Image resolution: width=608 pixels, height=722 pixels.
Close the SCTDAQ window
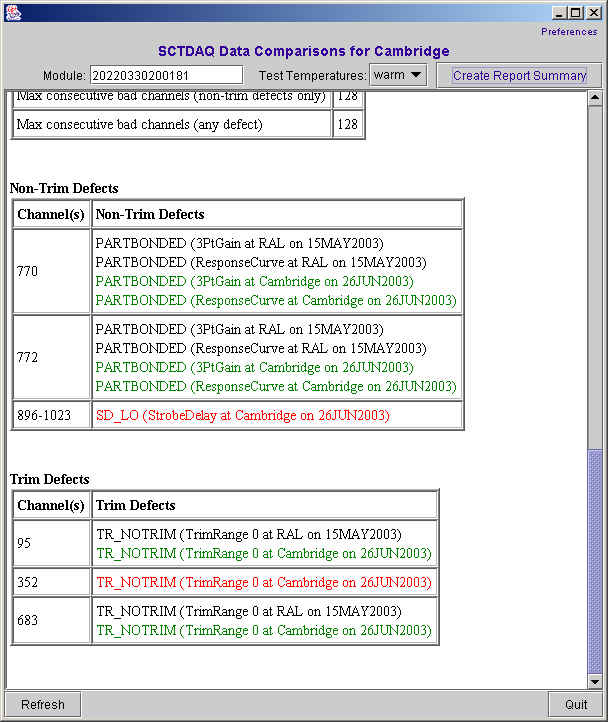[x=593, y=13]
